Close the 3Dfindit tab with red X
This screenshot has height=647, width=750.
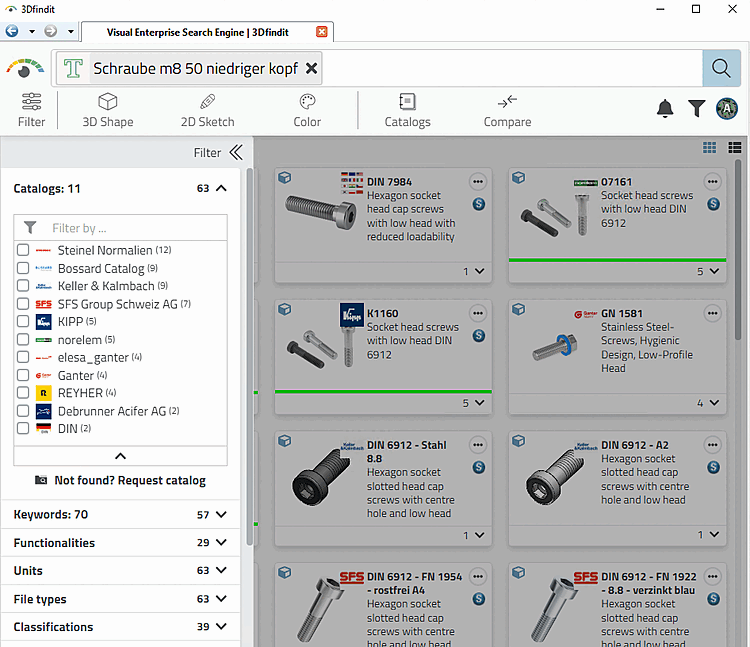coord(322,32)
